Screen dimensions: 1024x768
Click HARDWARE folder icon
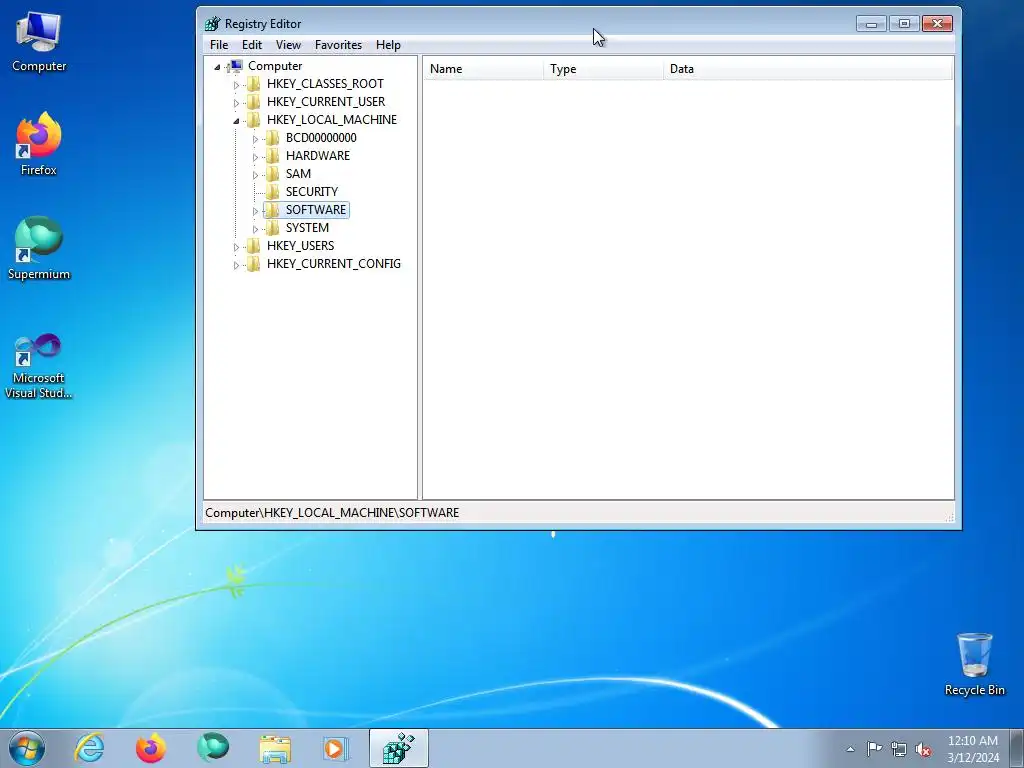pyautogui.click(x=272, y=155)
